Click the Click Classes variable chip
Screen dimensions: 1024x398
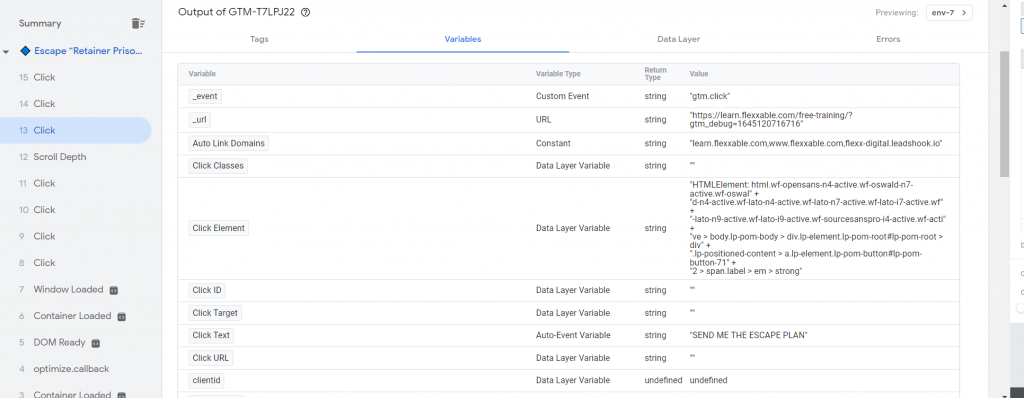point(218,166)
